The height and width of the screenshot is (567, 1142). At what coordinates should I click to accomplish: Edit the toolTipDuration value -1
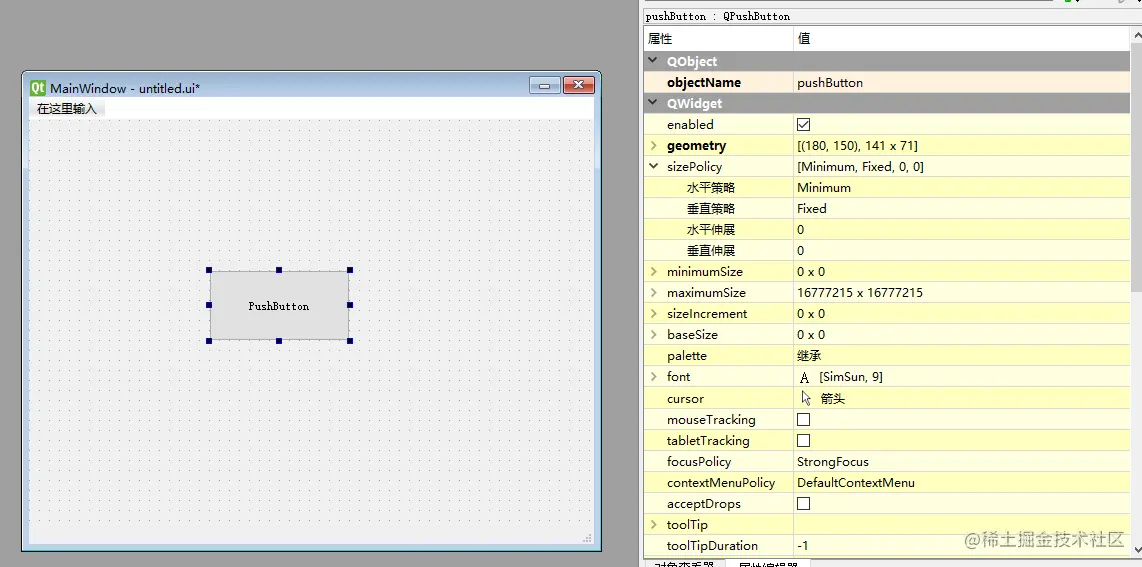963,546
